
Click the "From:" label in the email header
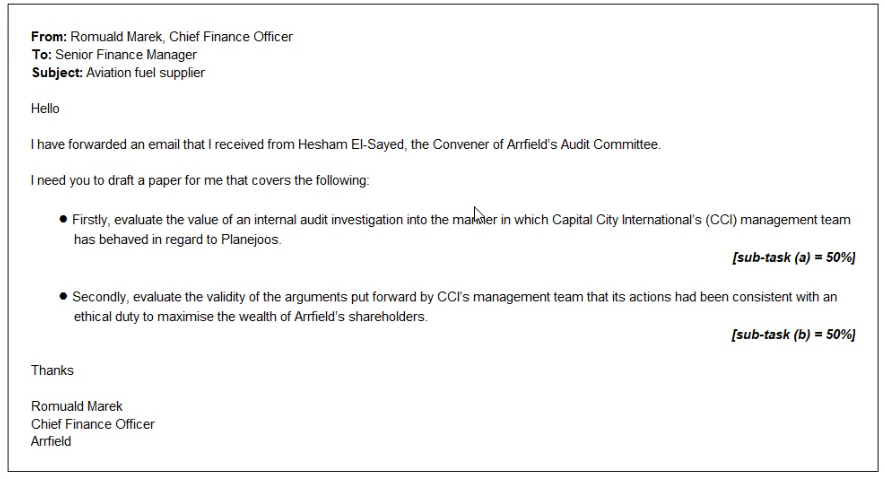click(48, 37)
